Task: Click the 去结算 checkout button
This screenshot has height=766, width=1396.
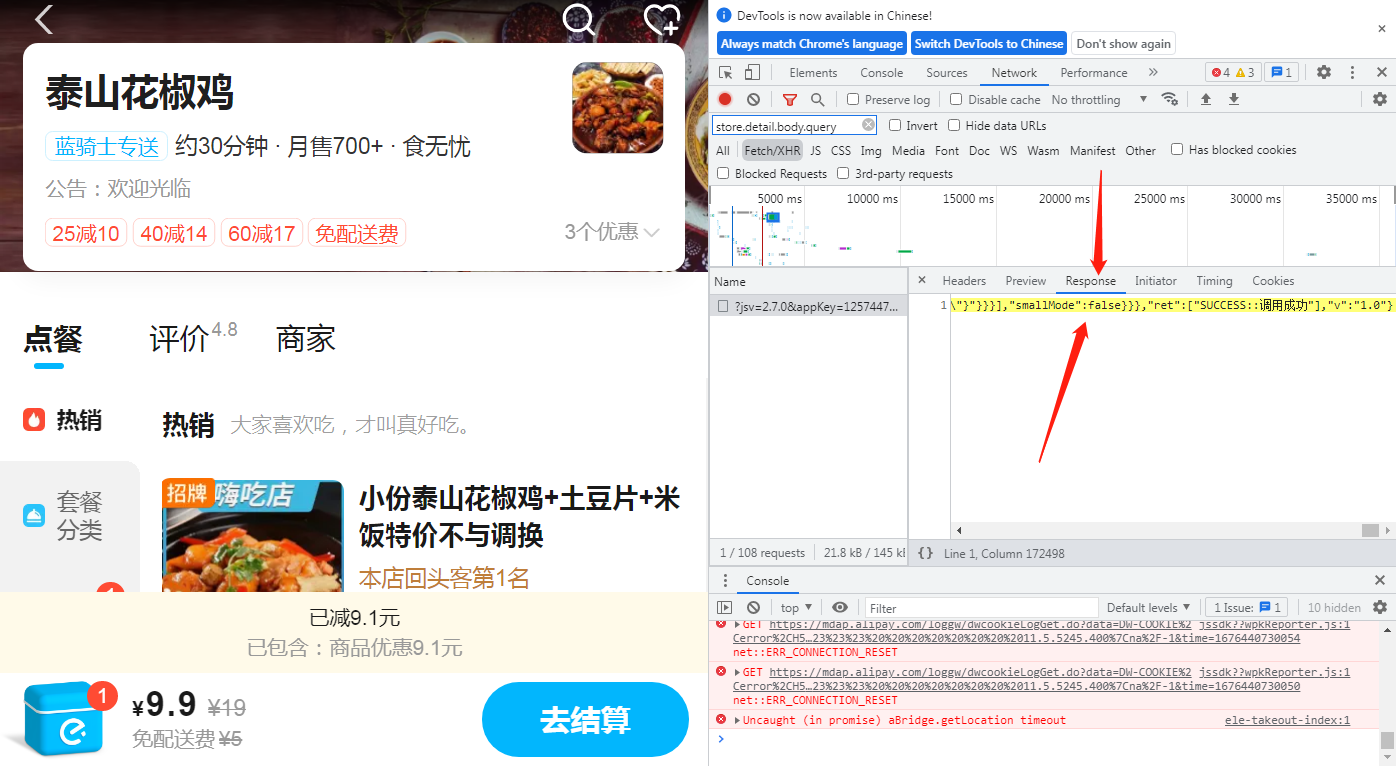Action: (585, 720)
